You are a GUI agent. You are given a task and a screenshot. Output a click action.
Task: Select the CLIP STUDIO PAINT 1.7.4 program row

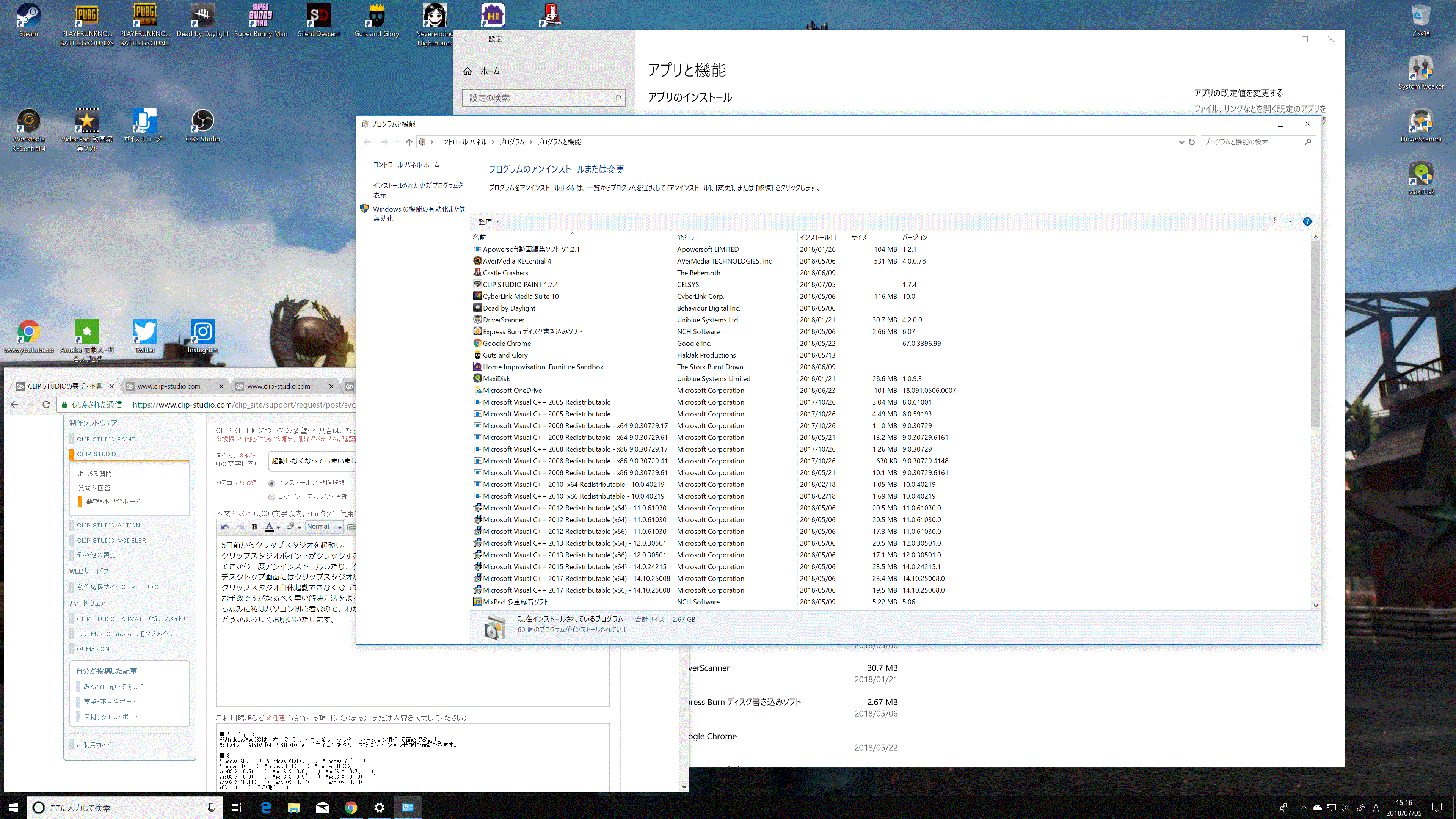(x=727, y=284)
